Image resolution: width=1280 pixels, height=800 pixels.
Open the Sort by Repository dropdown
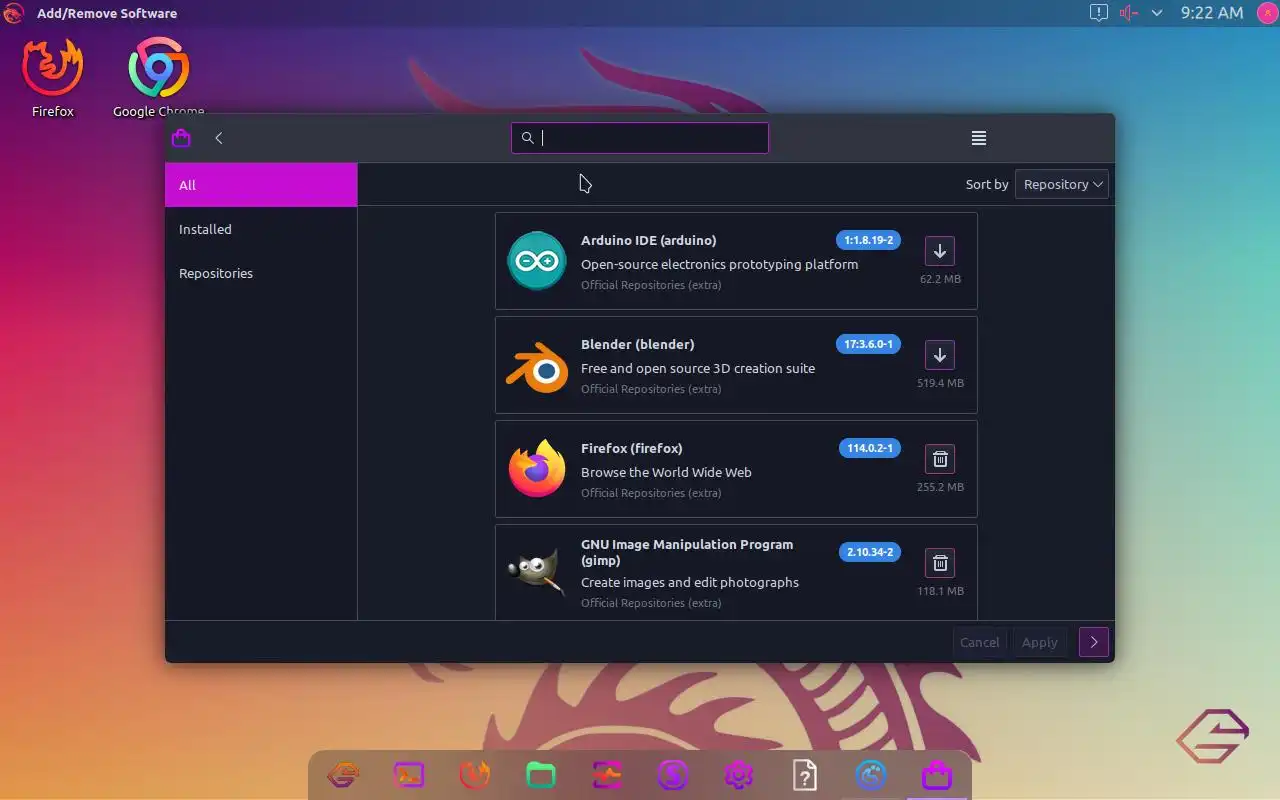click(x=1062, y=184)
